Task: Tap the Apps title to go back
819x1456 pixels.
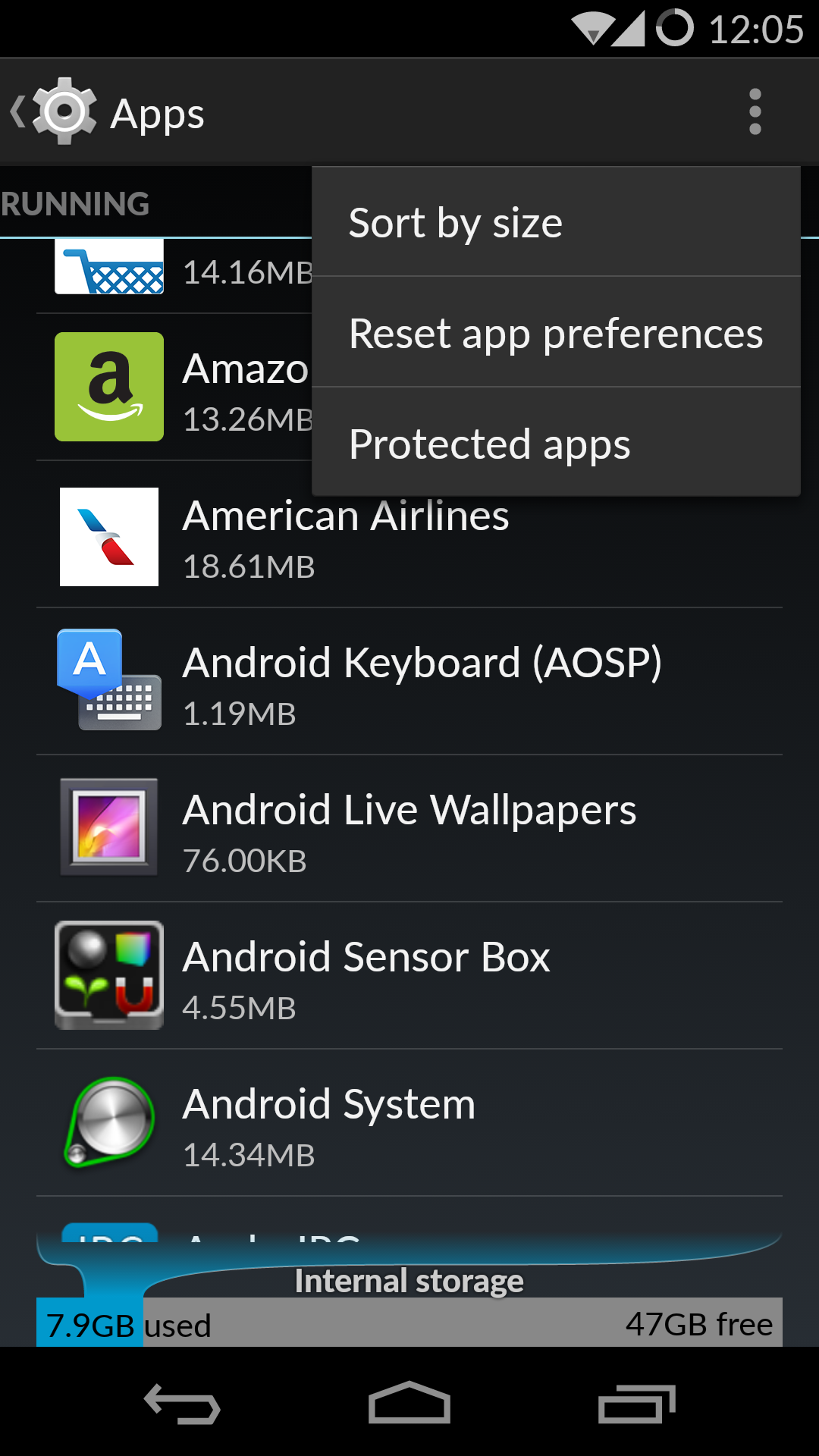Action: (x=157, y=114)
